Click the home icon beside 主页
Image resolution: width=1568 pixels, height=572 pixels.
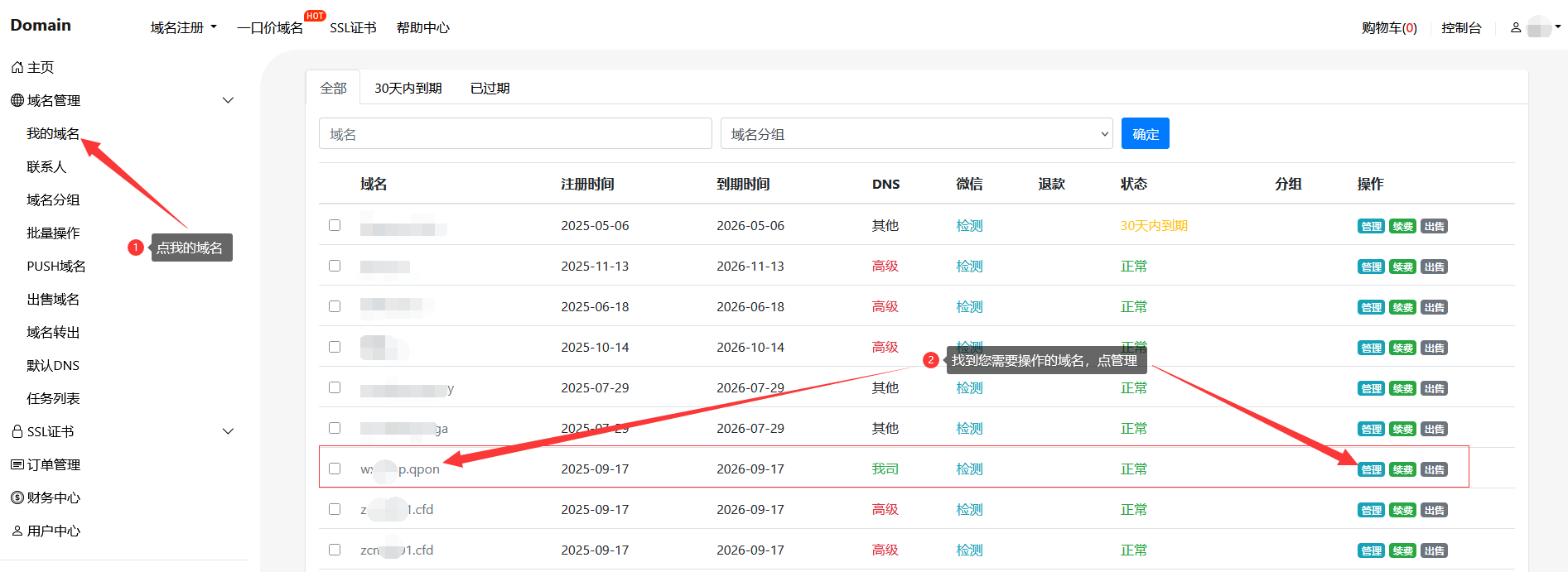click(x=17, y=68)
